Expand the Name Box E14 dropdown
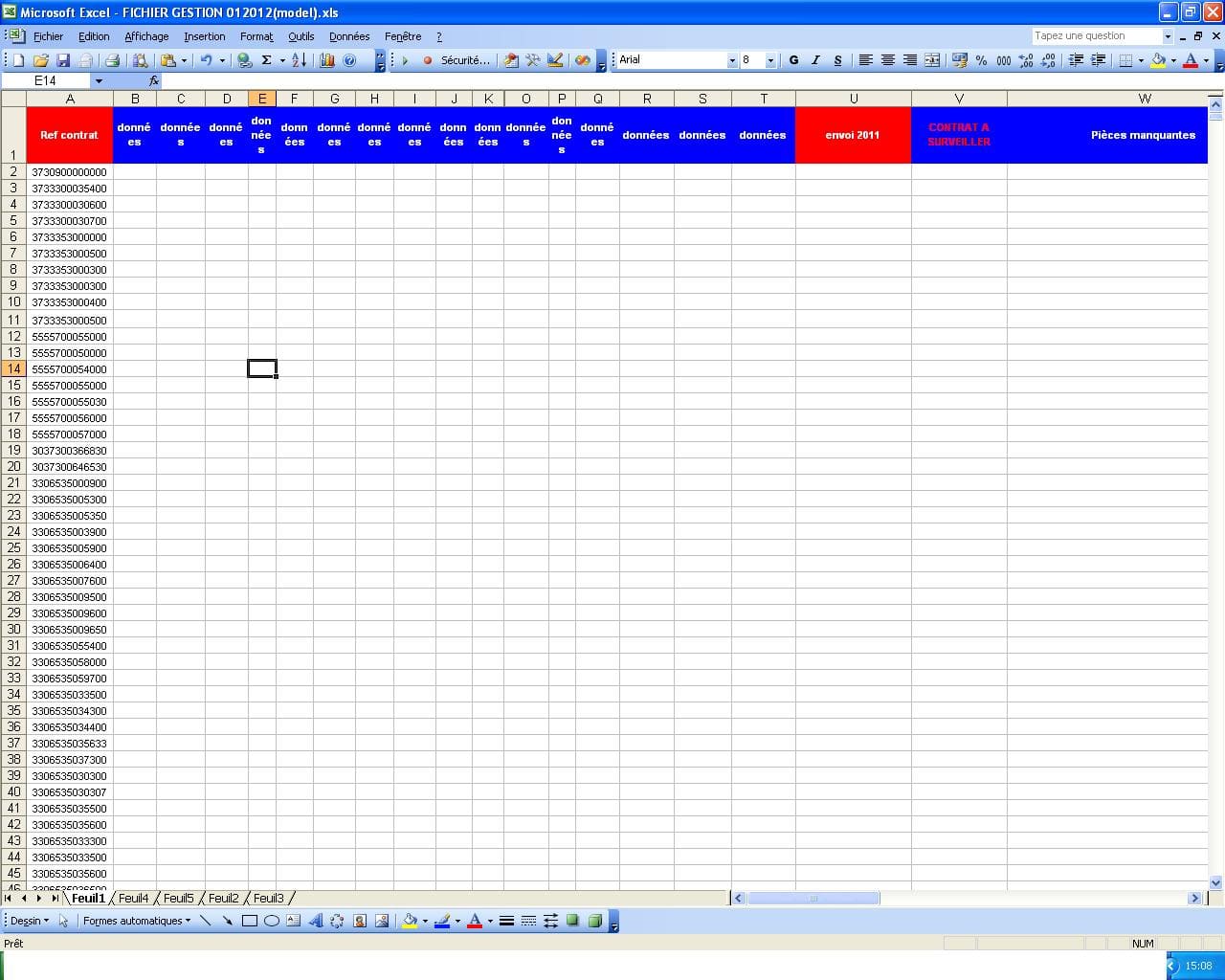1225x980 pixels. 99,81
